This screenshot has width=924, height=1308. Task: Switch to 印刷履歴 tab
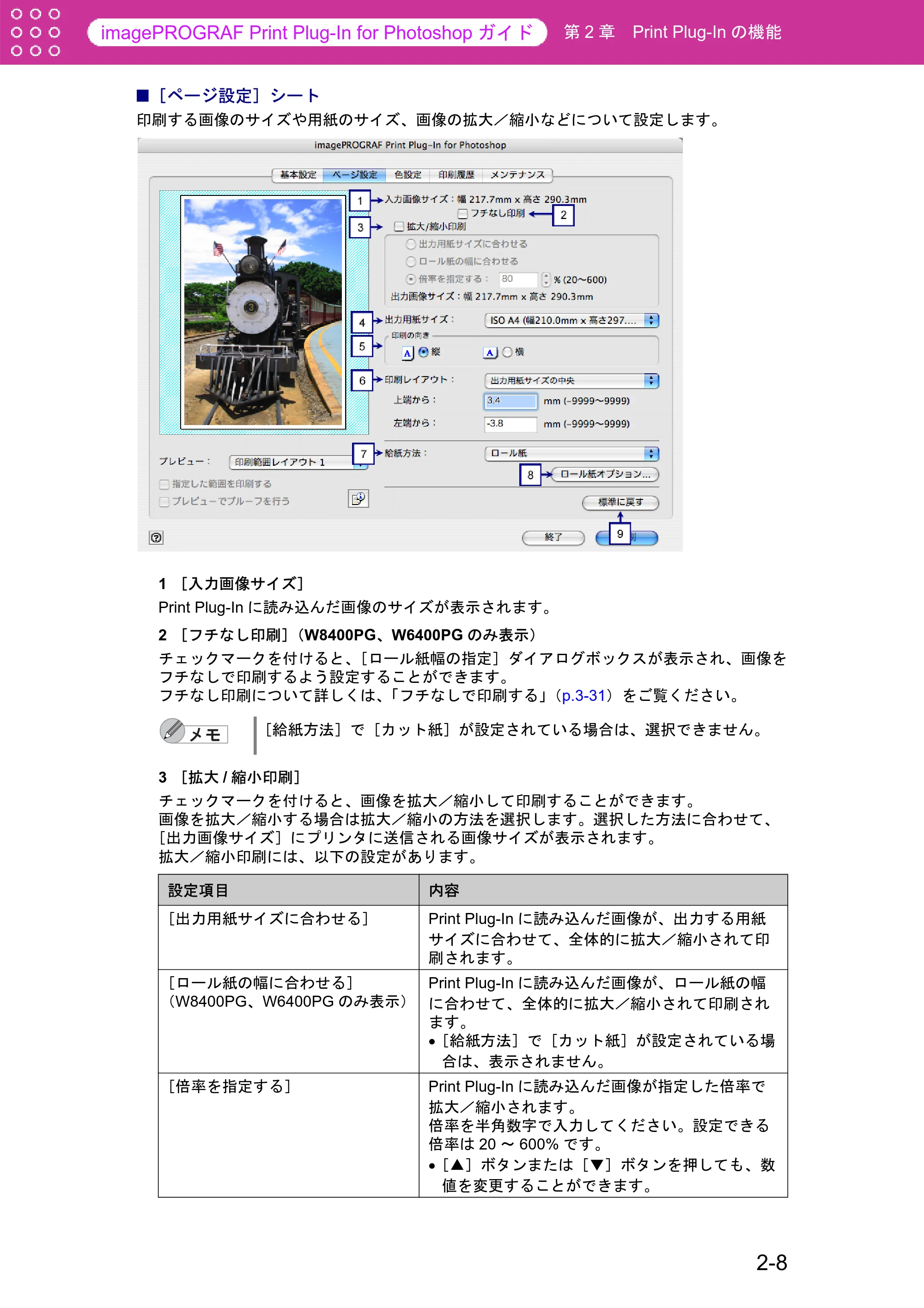tap(456, 175)
